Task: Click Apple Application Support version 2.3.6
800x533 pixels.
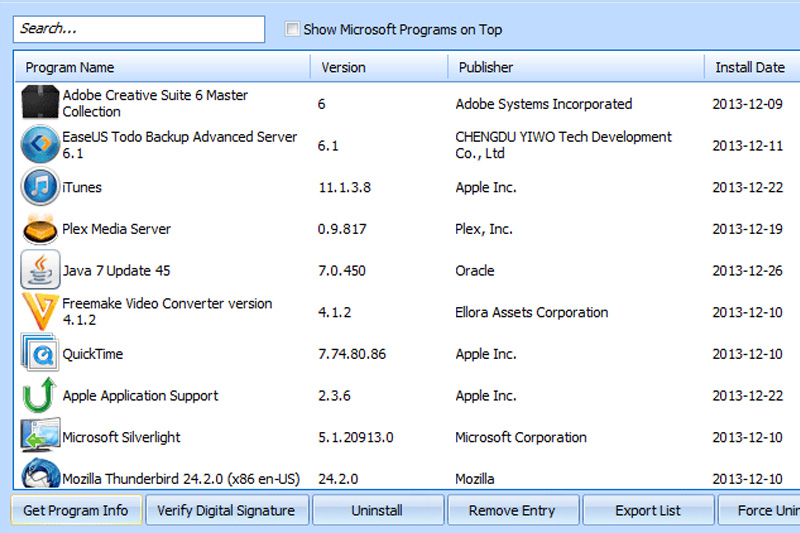Action: (334, 396)
